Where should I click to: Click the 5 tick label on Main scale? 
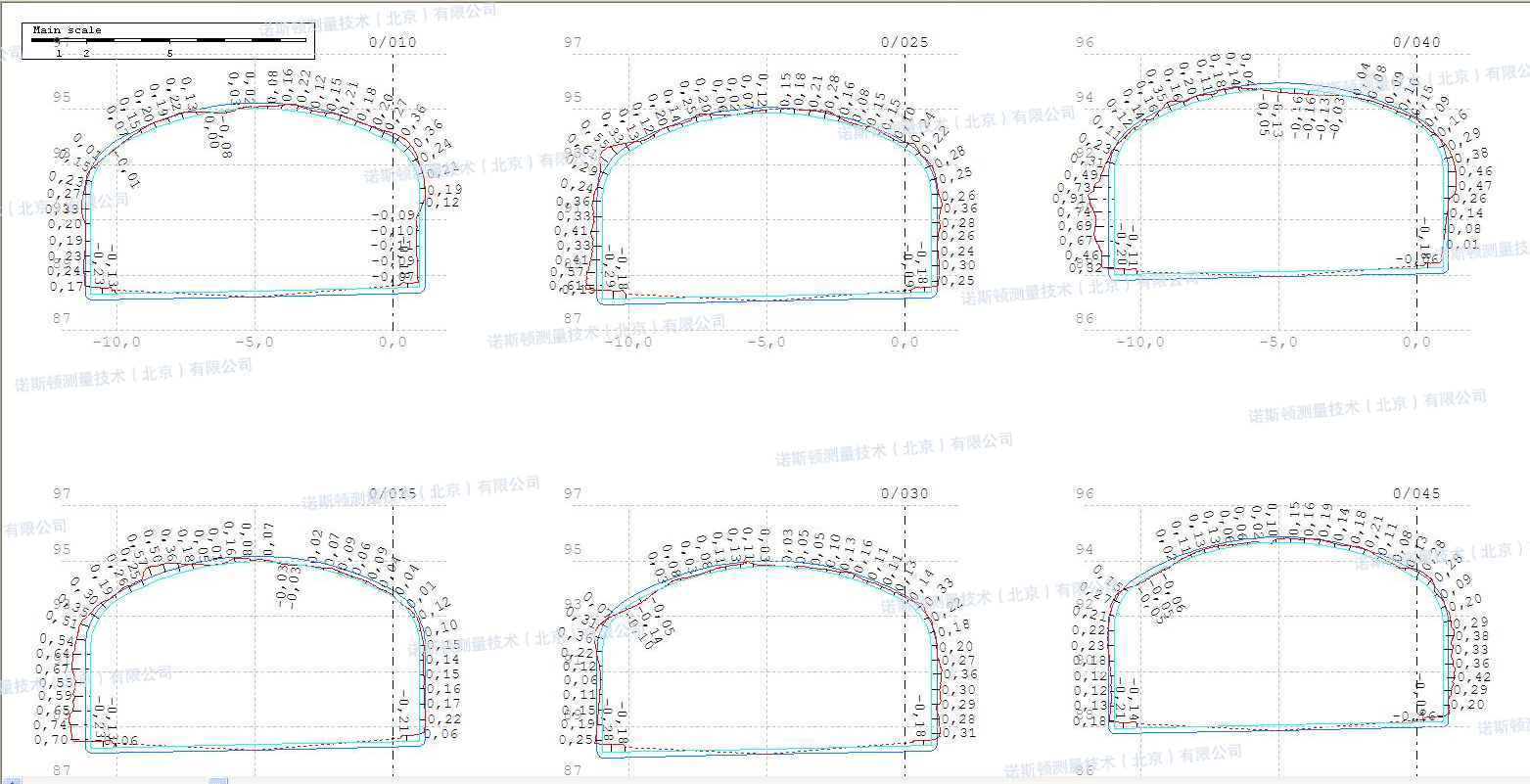[x=169, y=53]
